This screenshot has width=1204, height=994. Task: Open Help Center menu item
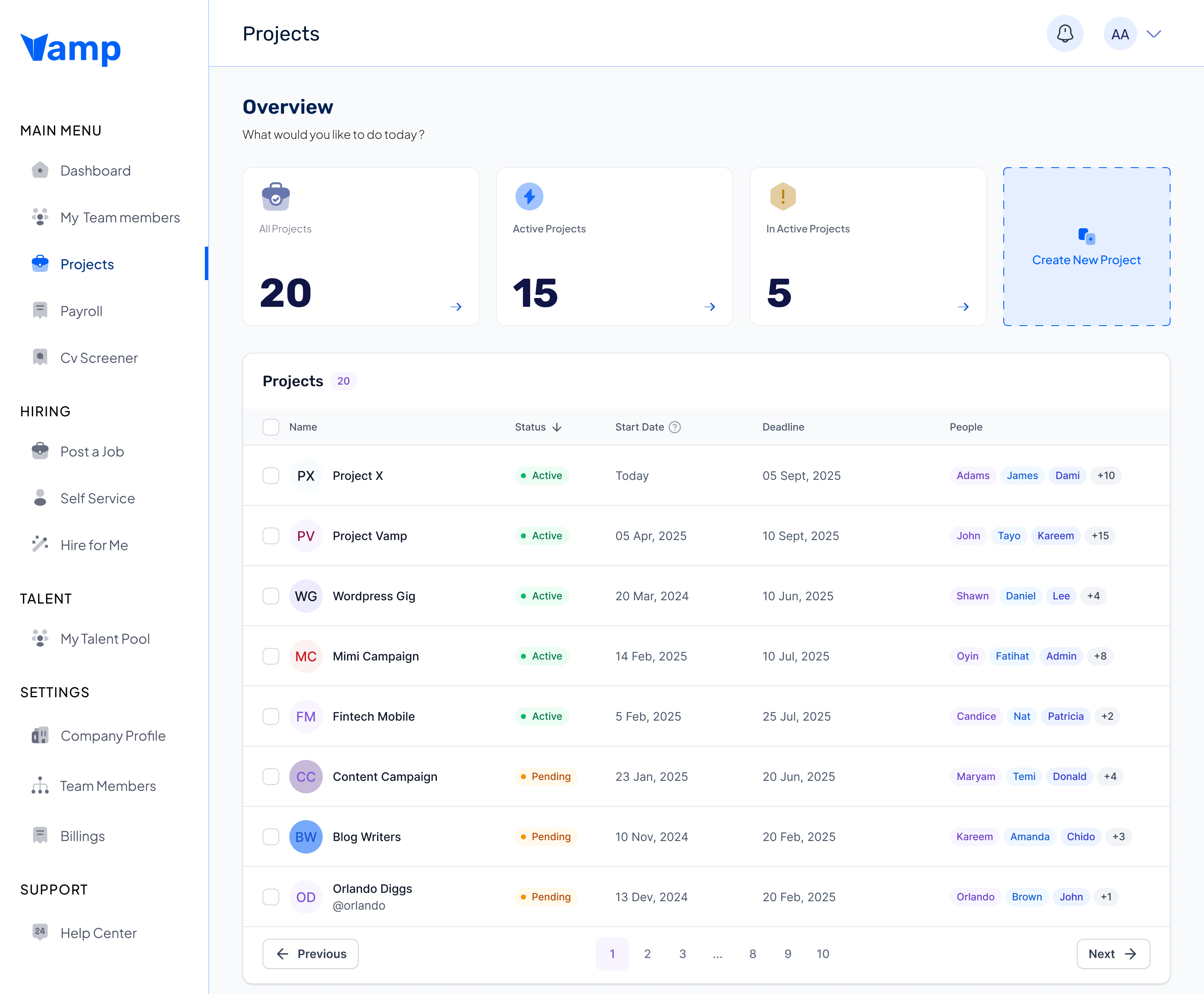[99, 933]
